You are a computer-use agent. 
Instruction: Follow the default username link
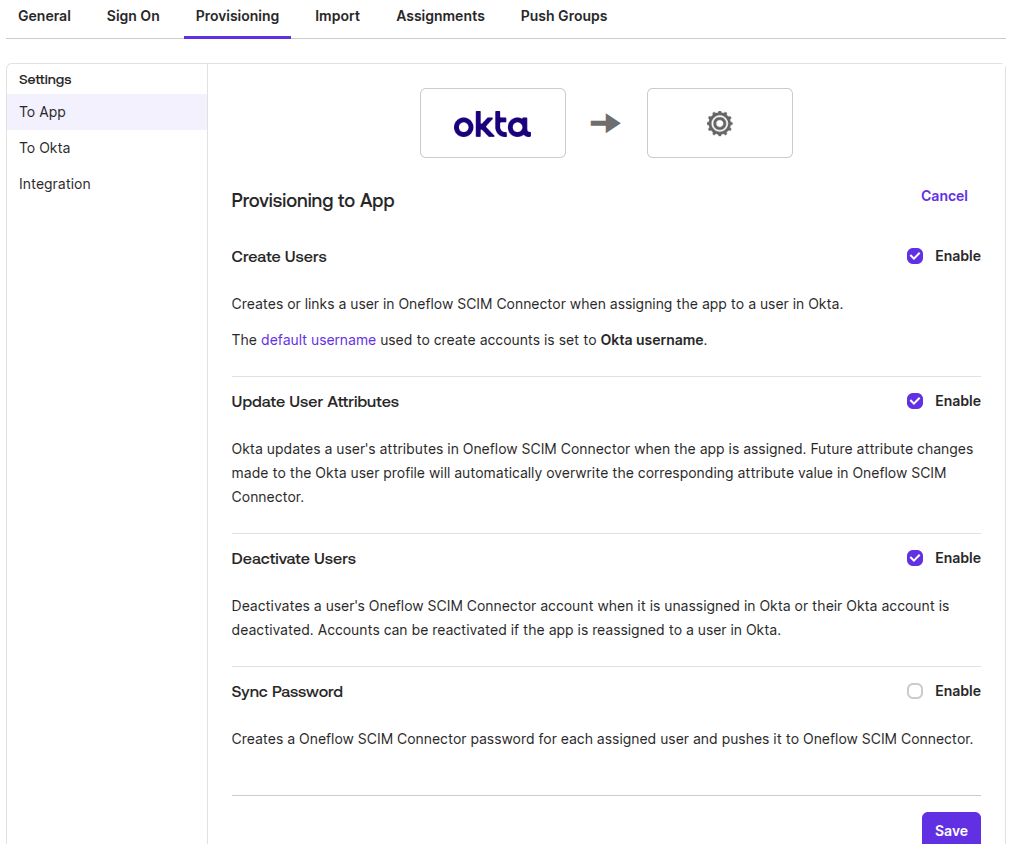pos(318,340)
